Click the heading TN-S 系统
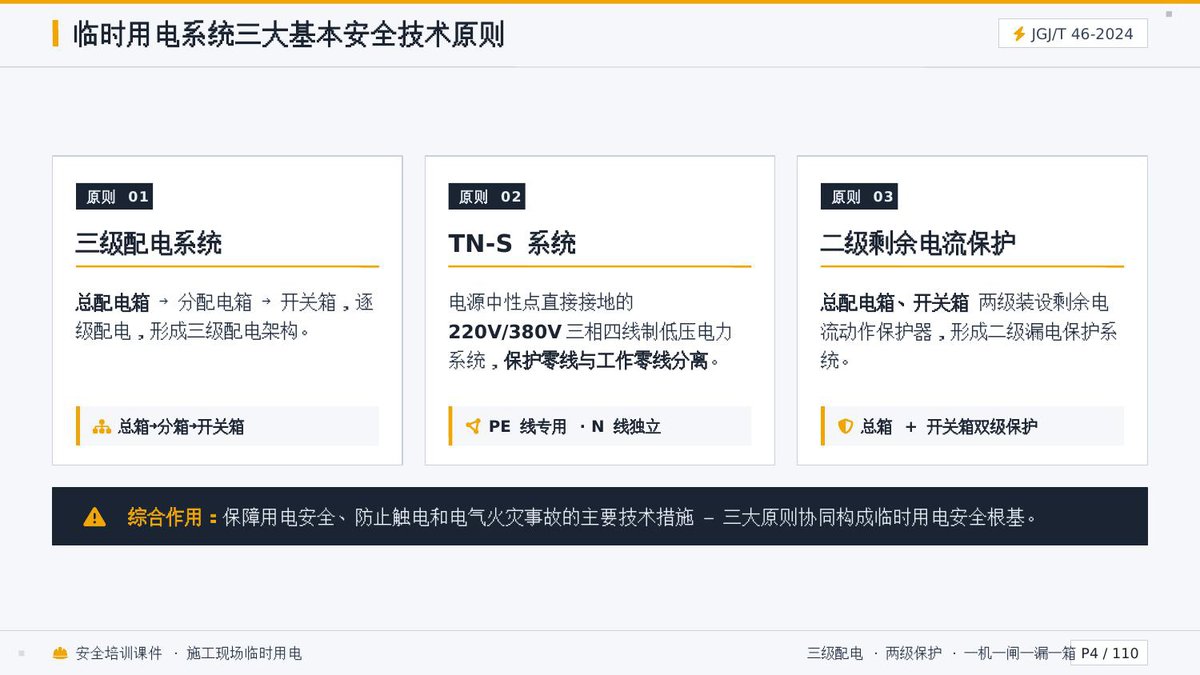This screenshot has width=1200, height=675. (512, 243)
